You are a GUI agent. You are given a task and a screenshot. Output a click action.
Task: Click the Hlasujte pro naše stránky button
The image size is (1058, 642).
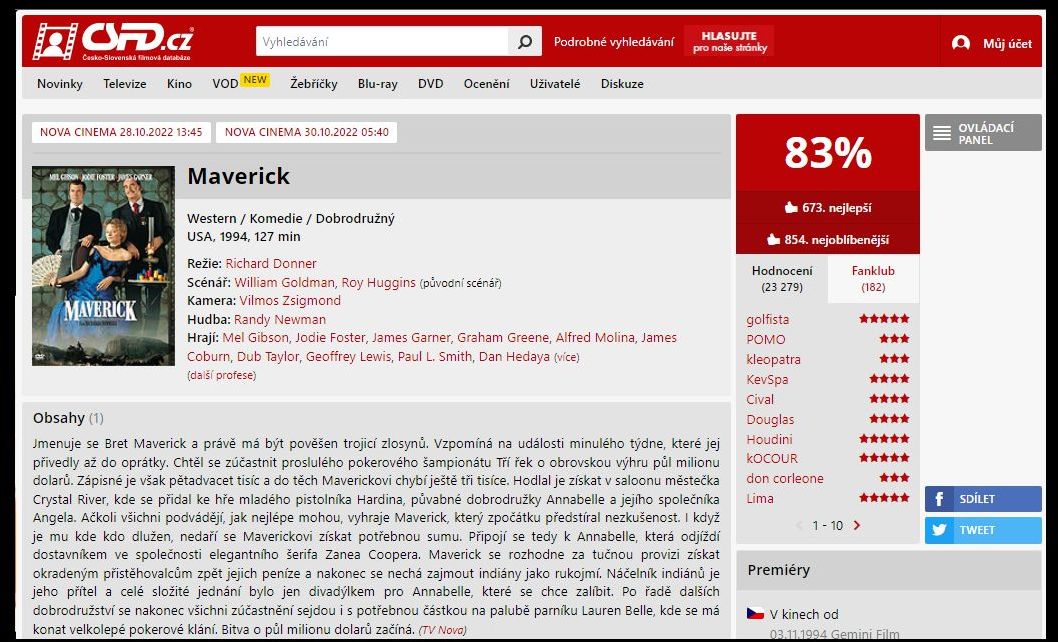(x=729, y=41)
